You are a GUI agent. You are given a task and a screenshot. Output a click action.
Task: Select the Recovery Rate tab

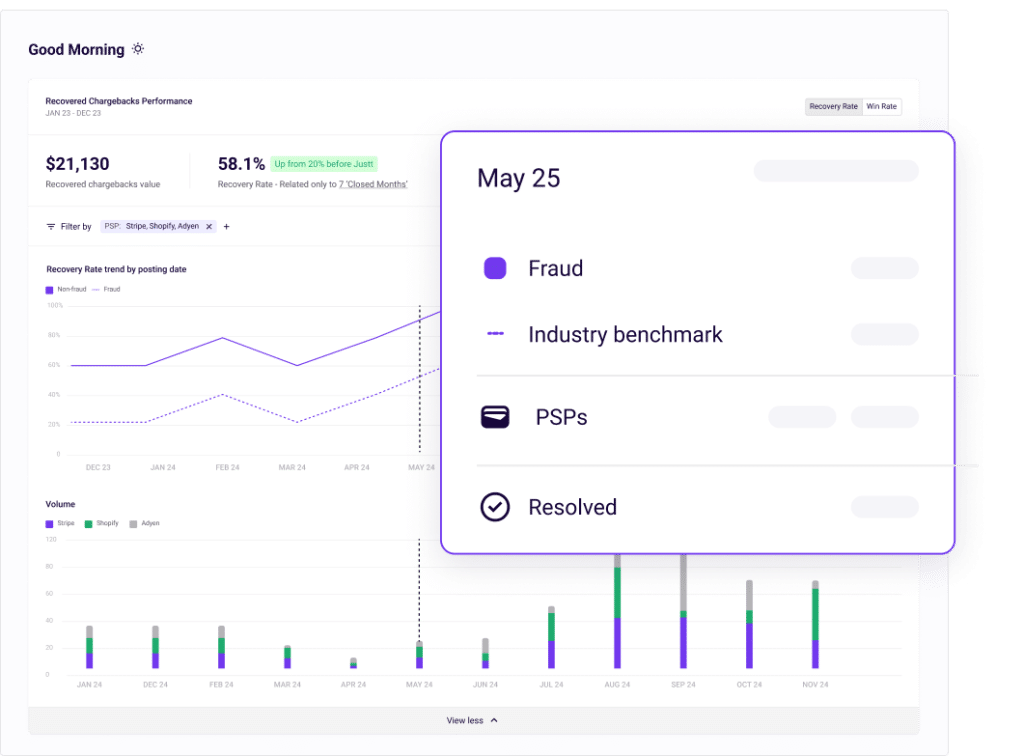(x=833, y=106)
